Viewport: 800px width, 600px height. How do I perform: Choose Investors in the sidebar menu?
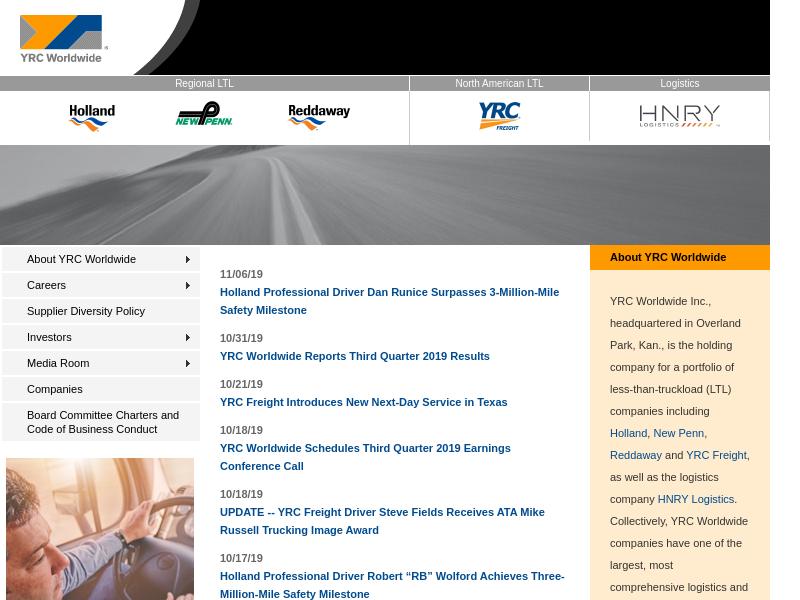[101, 337]
